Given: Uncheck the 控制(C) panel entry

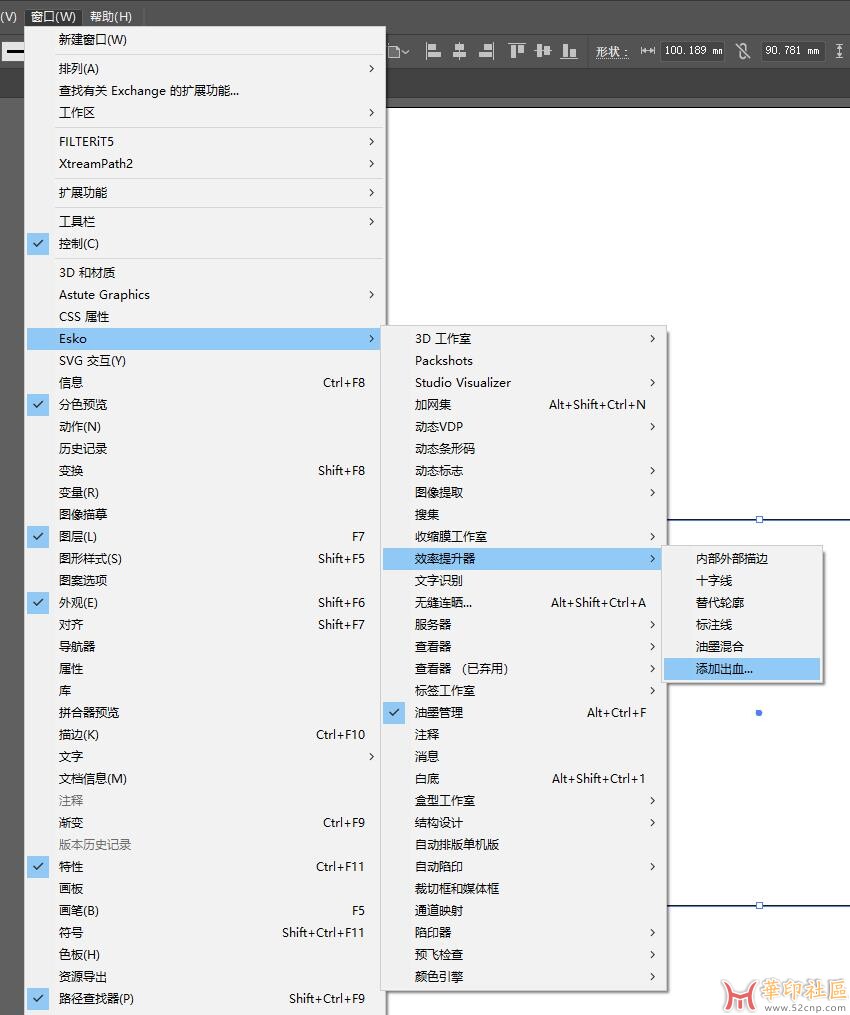Looking at the screenshot, I should 206,244.
